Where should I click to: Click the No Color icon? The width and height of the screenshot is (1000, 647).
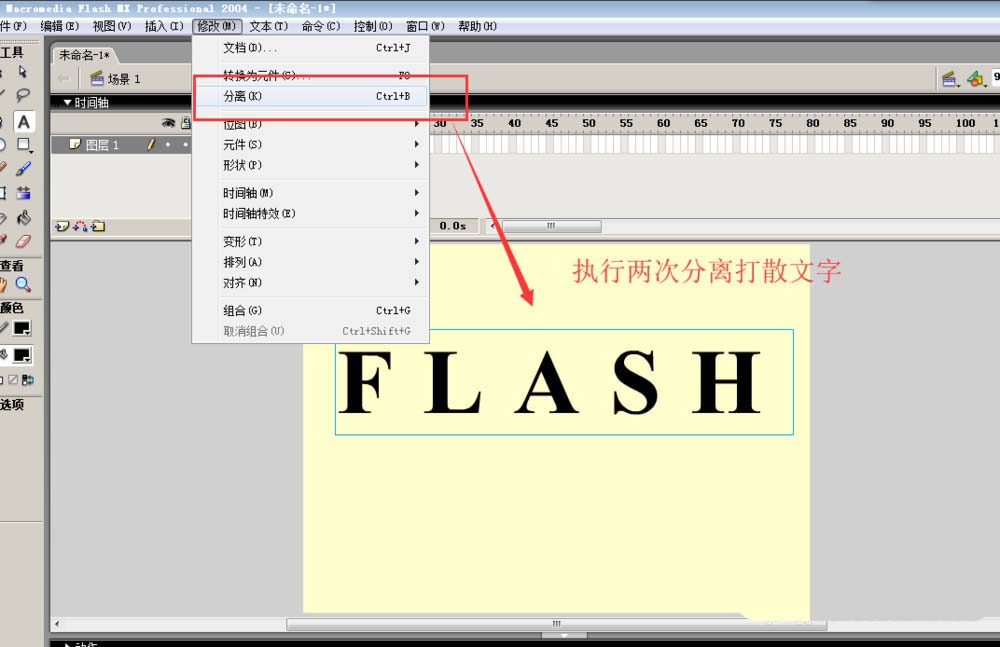[13, 380]
